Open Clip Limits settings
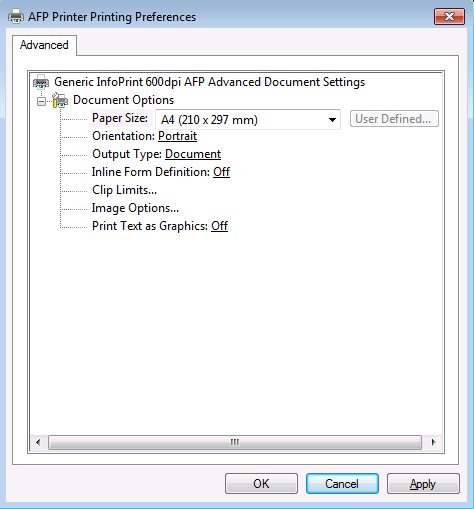 coord(124,190)
